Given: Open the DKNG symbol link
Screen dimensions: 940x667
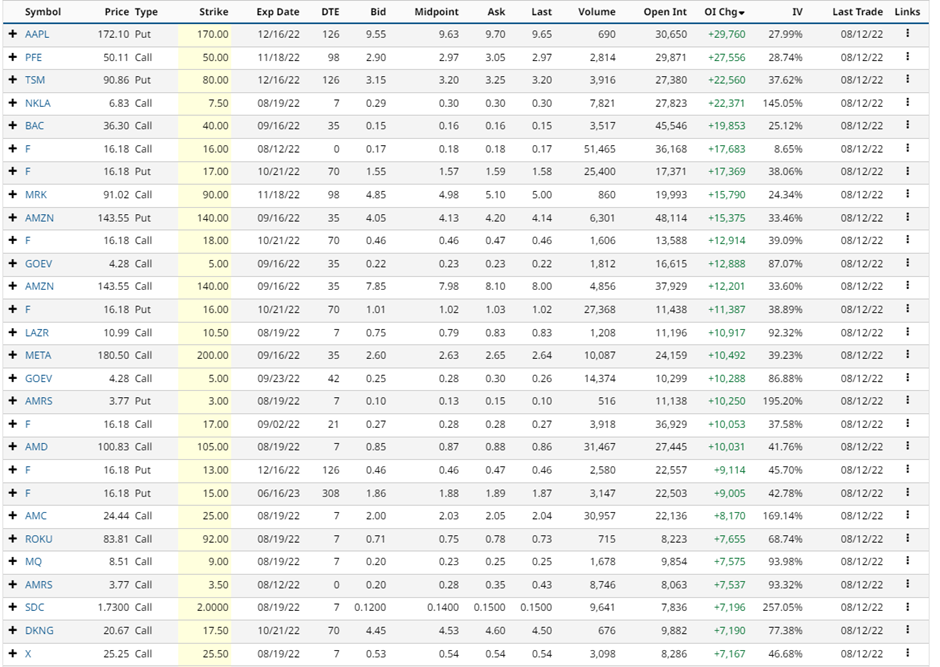Looking at the screenshot, I should click(39, 630).
